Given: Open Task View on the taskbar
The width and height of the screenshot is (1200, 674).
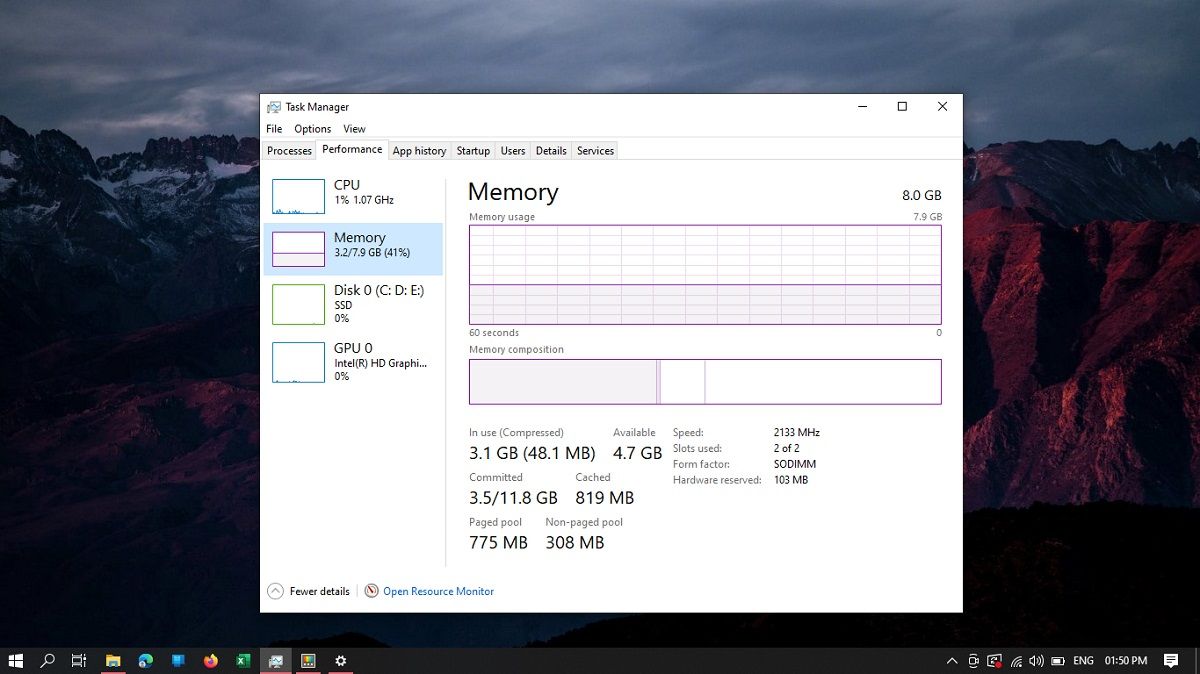Looking at the screenshot, I should 79,660.
